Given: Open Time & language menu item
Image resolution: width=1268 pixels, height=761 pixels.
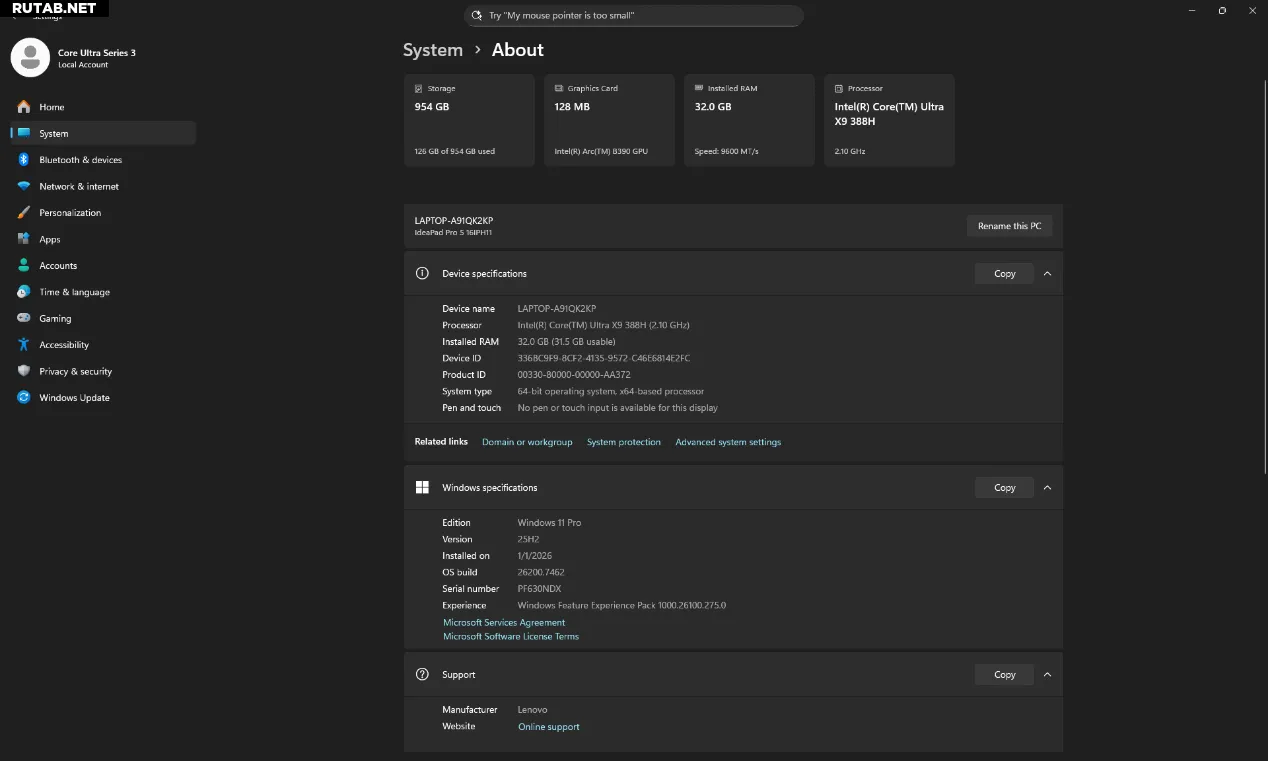Looking at the screenshot, I should pos(74,293).
